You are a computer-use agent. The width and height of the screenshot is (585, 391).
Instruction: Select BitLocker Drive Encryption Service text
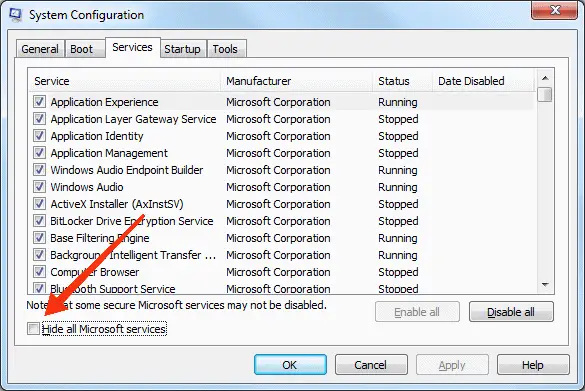click(132, 221)
